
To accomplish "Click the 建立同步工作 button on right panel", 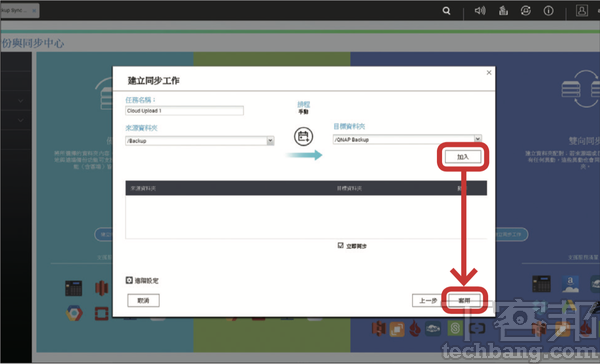I will 511,234.
